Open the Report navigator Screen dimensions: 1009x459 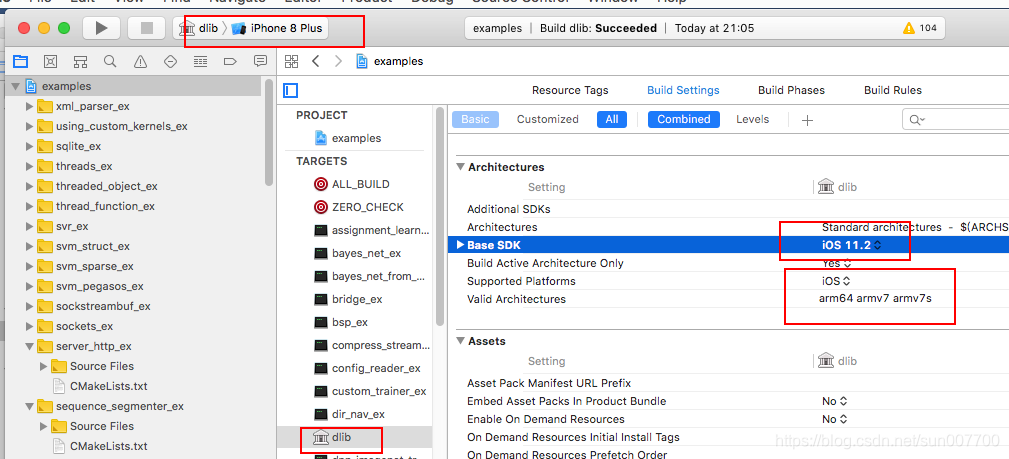[261, 62]
